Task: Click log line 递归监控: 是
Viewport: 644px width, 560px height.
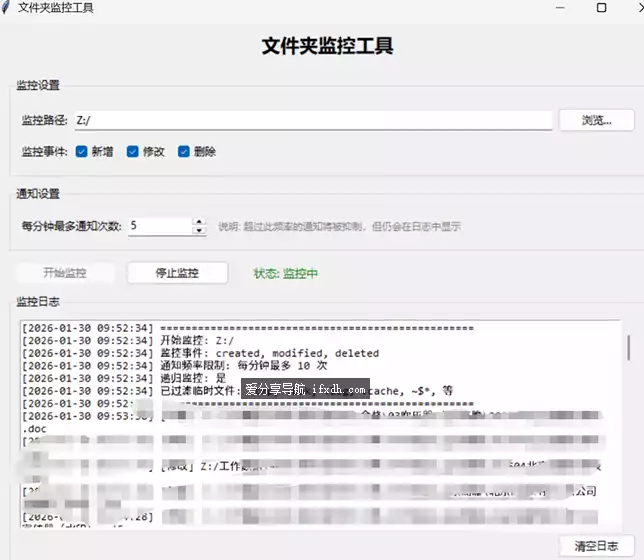Action: [x=124, y=378]
